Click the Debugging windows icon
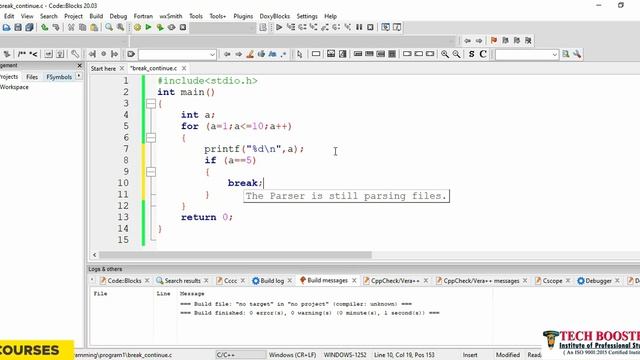The height and width of the screenshot is (360, 640). pos(385,27)
